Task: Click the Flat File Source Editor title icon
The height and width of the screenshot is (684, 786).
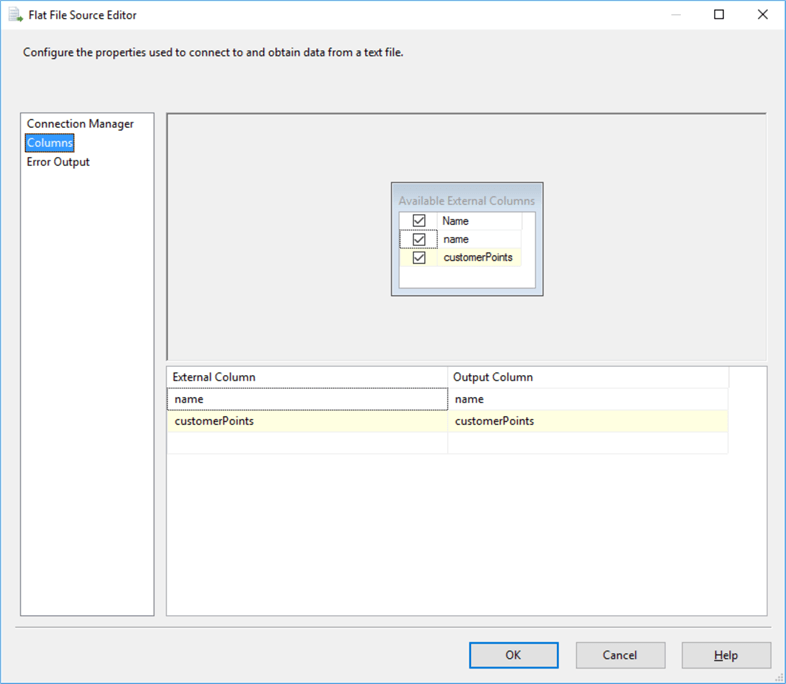Action: point(15,15)
